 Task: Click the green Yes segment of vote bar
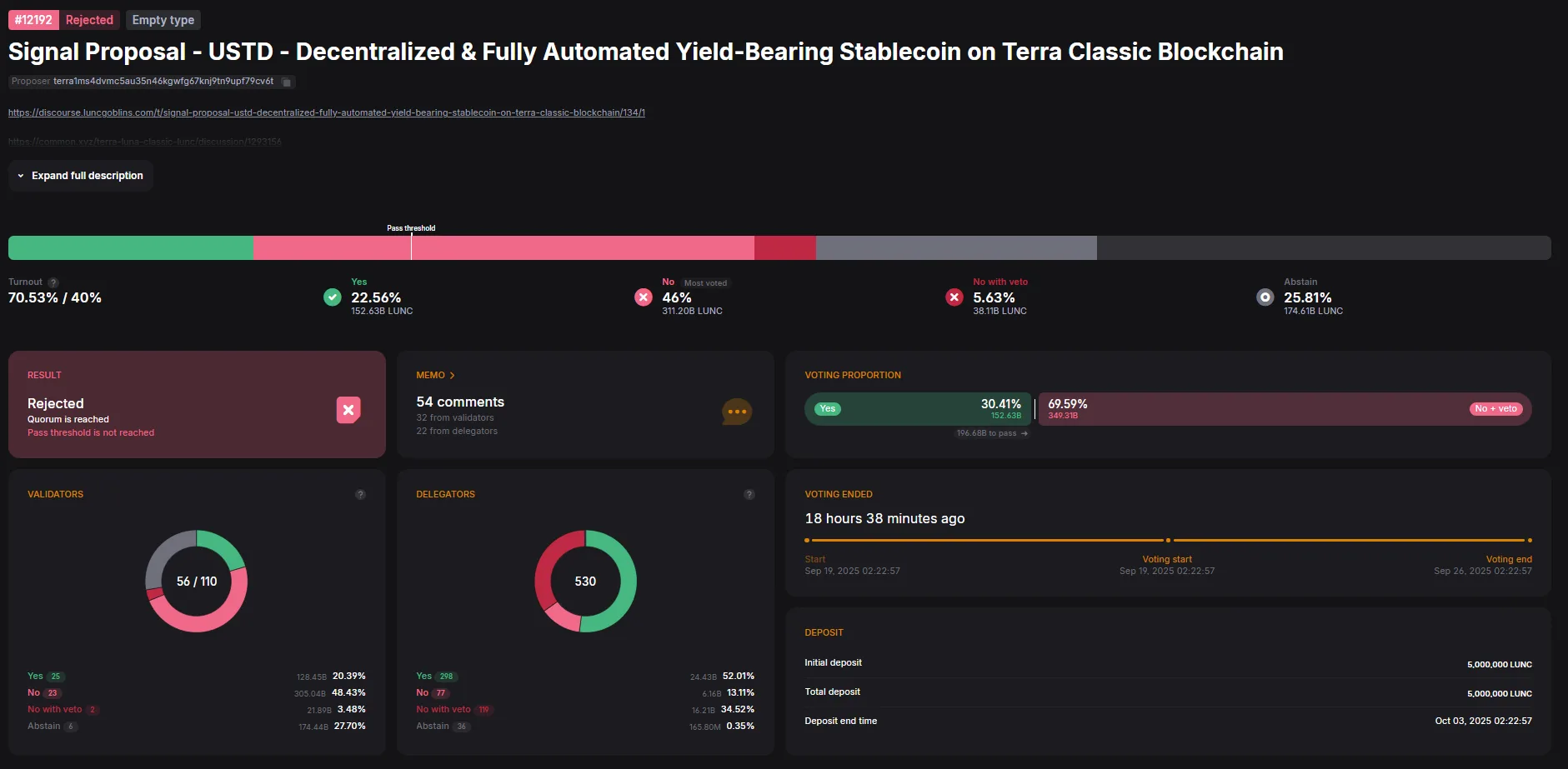pos(131,247)
